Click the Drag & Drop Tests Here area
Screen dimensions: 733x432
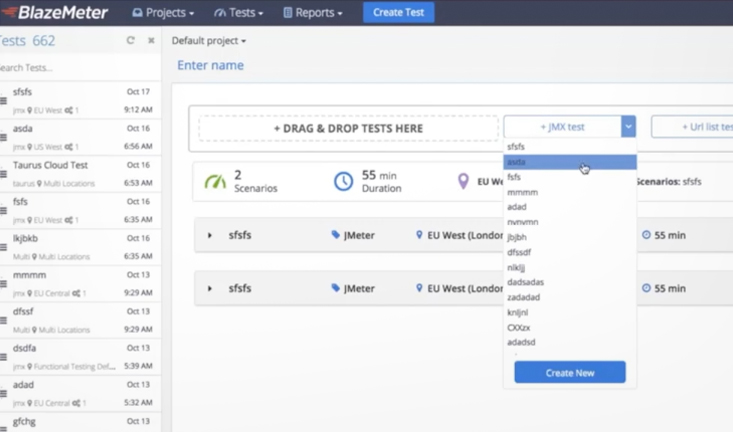(348, 128)
